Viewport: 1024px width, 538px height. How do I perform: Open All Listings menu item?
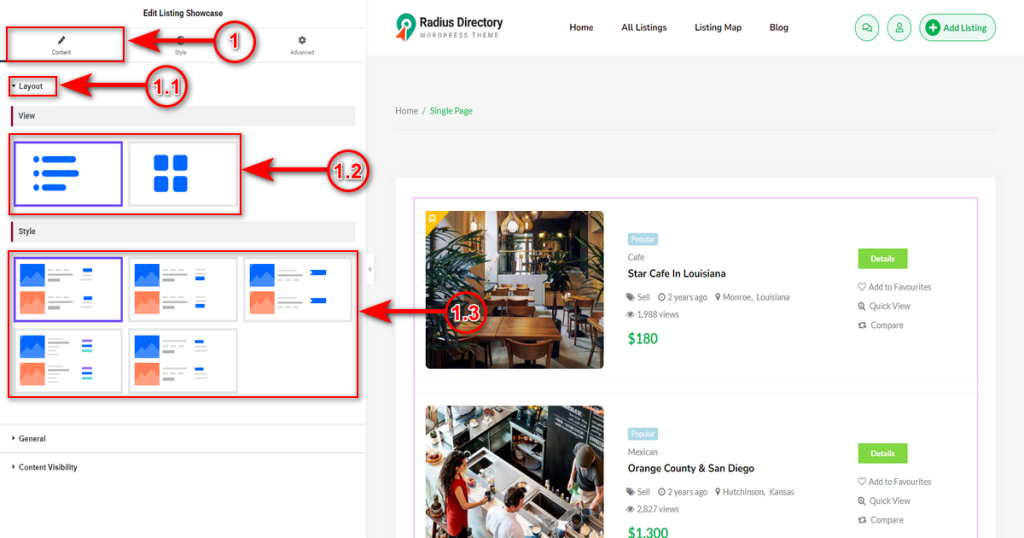[644, 27]
